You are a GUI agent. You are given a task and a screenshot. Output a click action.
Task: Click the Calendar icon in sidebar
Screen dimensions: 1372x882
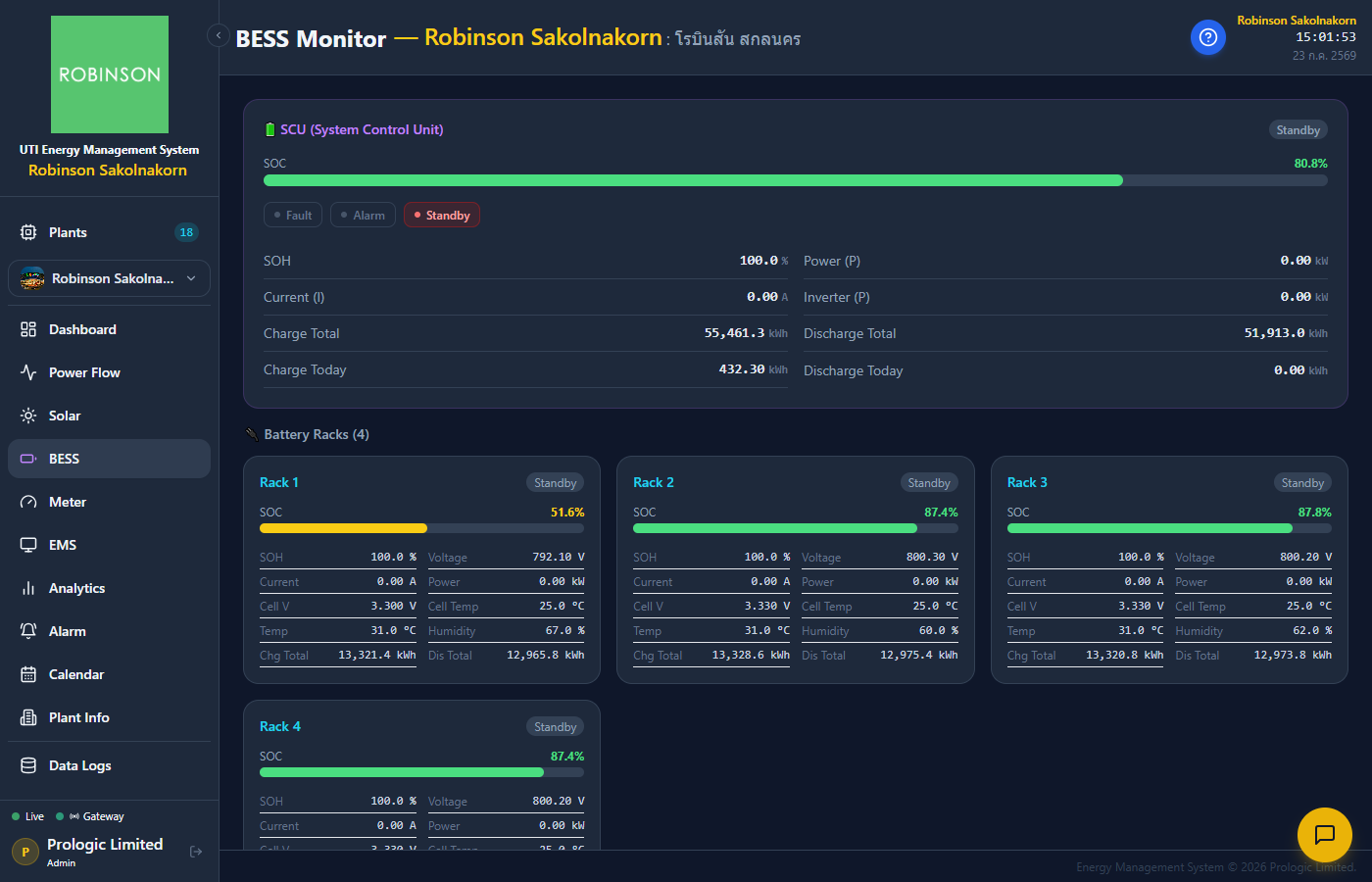[28, 674]
